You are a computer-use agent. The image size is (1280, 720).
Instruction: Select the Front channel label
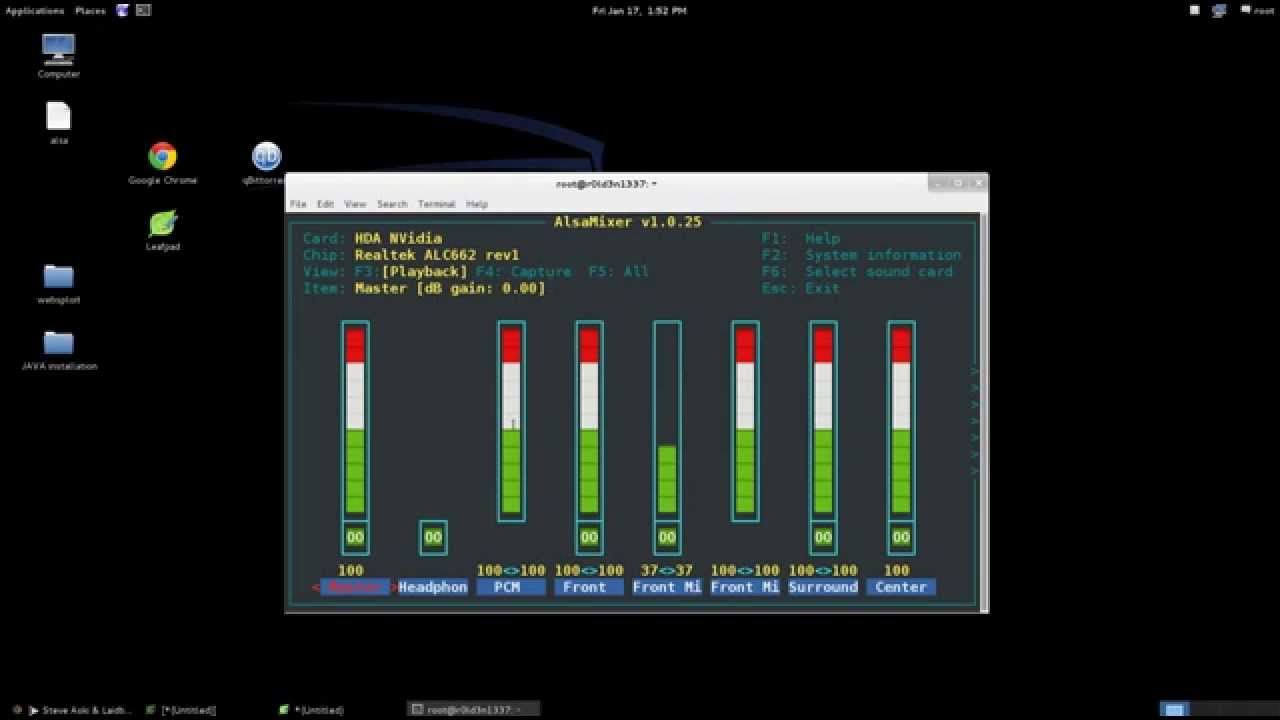(x=589, y=587)
